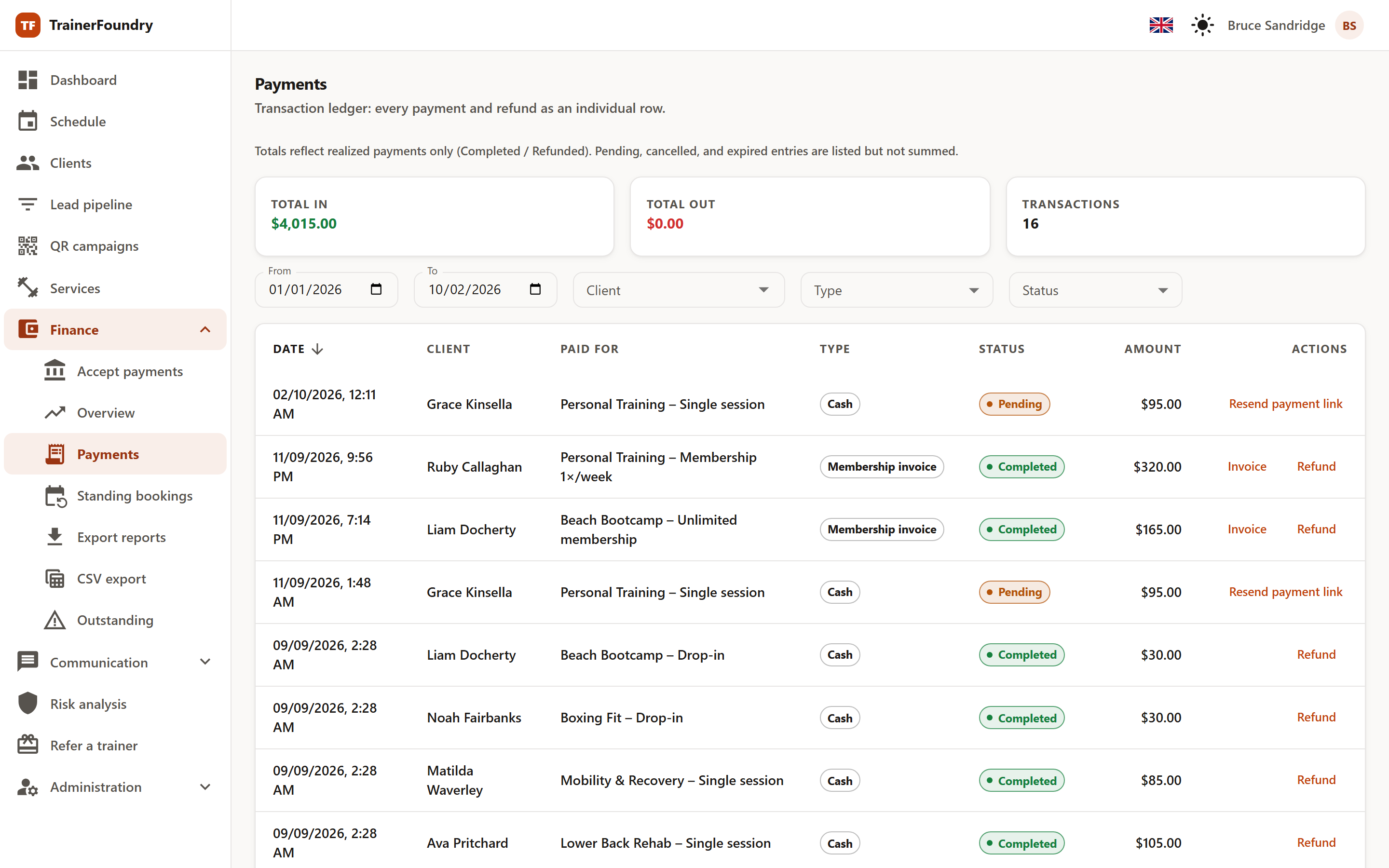
Task: Open the From date calendar picker
Action: 376,289
